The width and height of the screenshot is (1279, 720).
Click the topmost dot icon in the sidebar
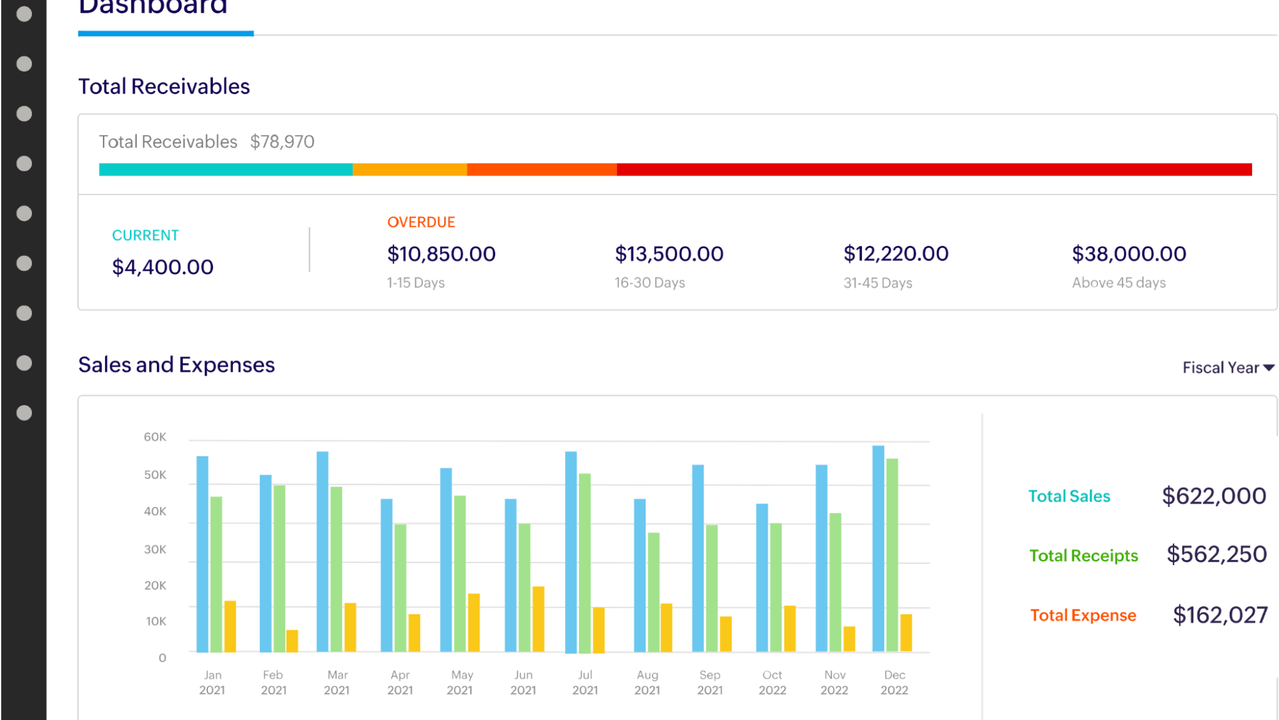[24, 14]
